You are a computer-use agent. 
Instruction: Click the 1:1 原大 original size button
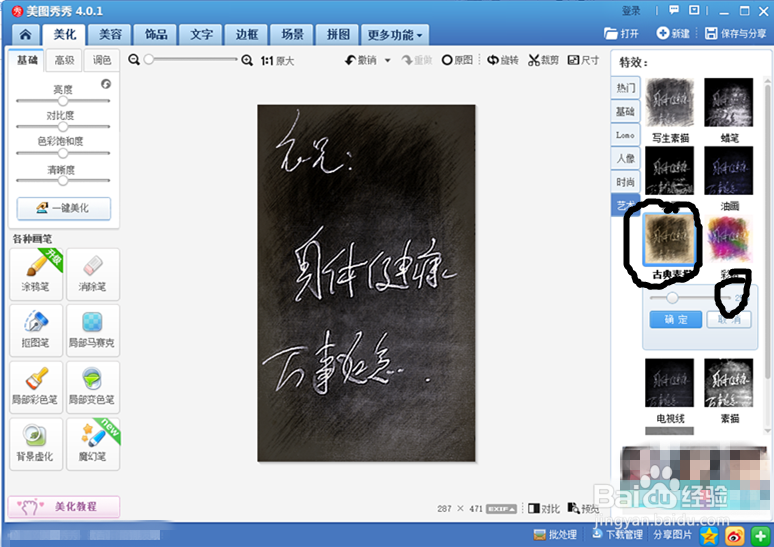point(277,61)
